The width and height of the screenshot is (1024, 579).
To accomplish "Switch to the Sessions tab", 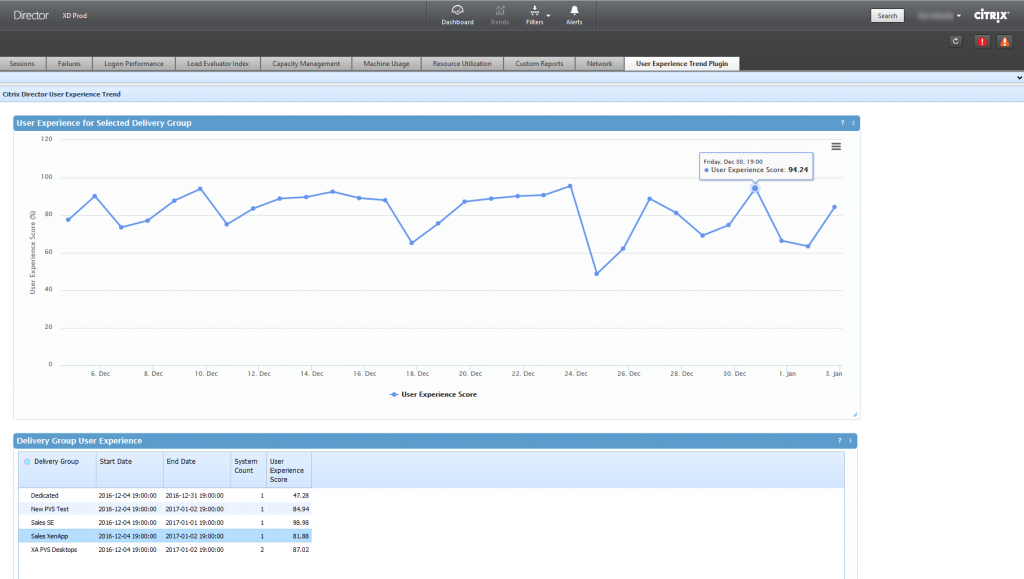I will (x=22, y=63).
